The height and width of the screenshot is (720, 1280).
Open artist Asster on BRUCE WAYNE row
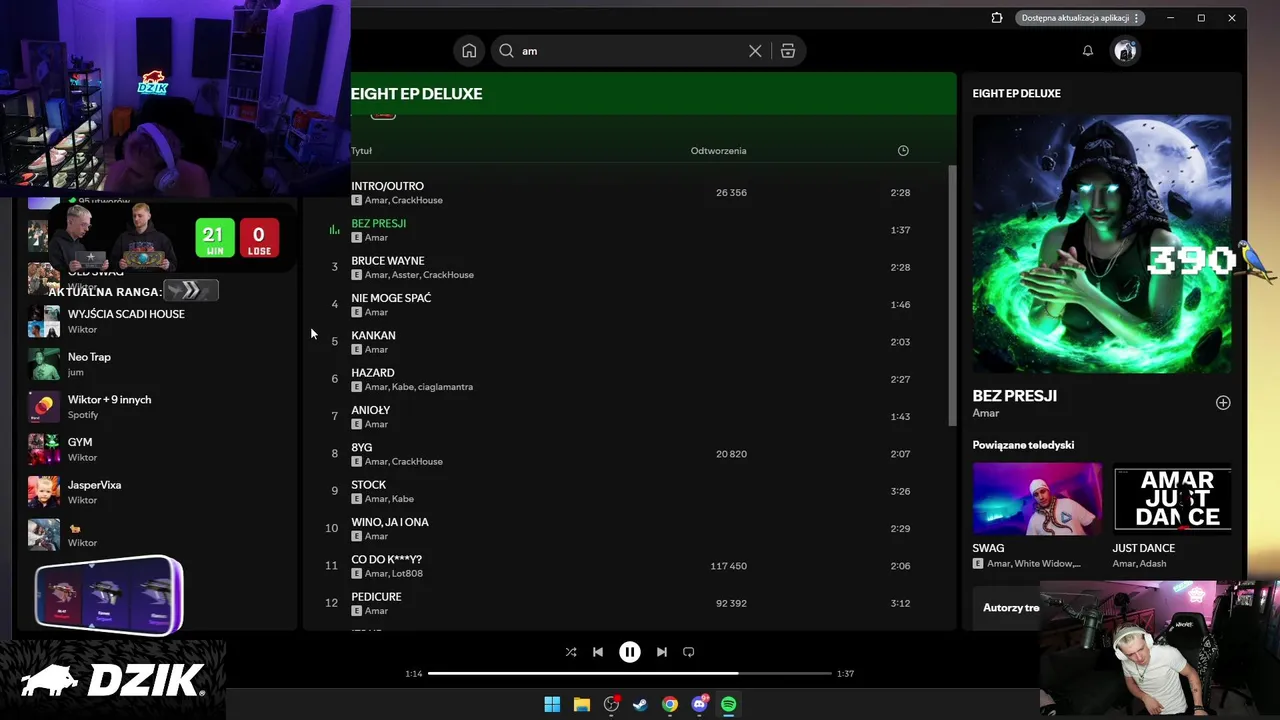405,275
